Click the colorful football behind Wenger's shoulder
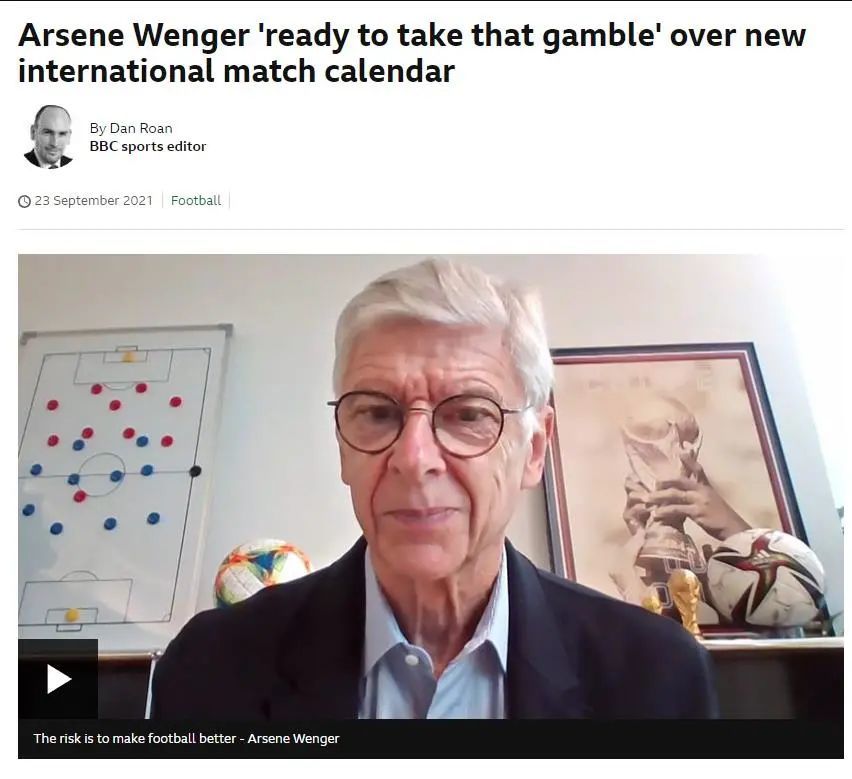 click(262, 571)
